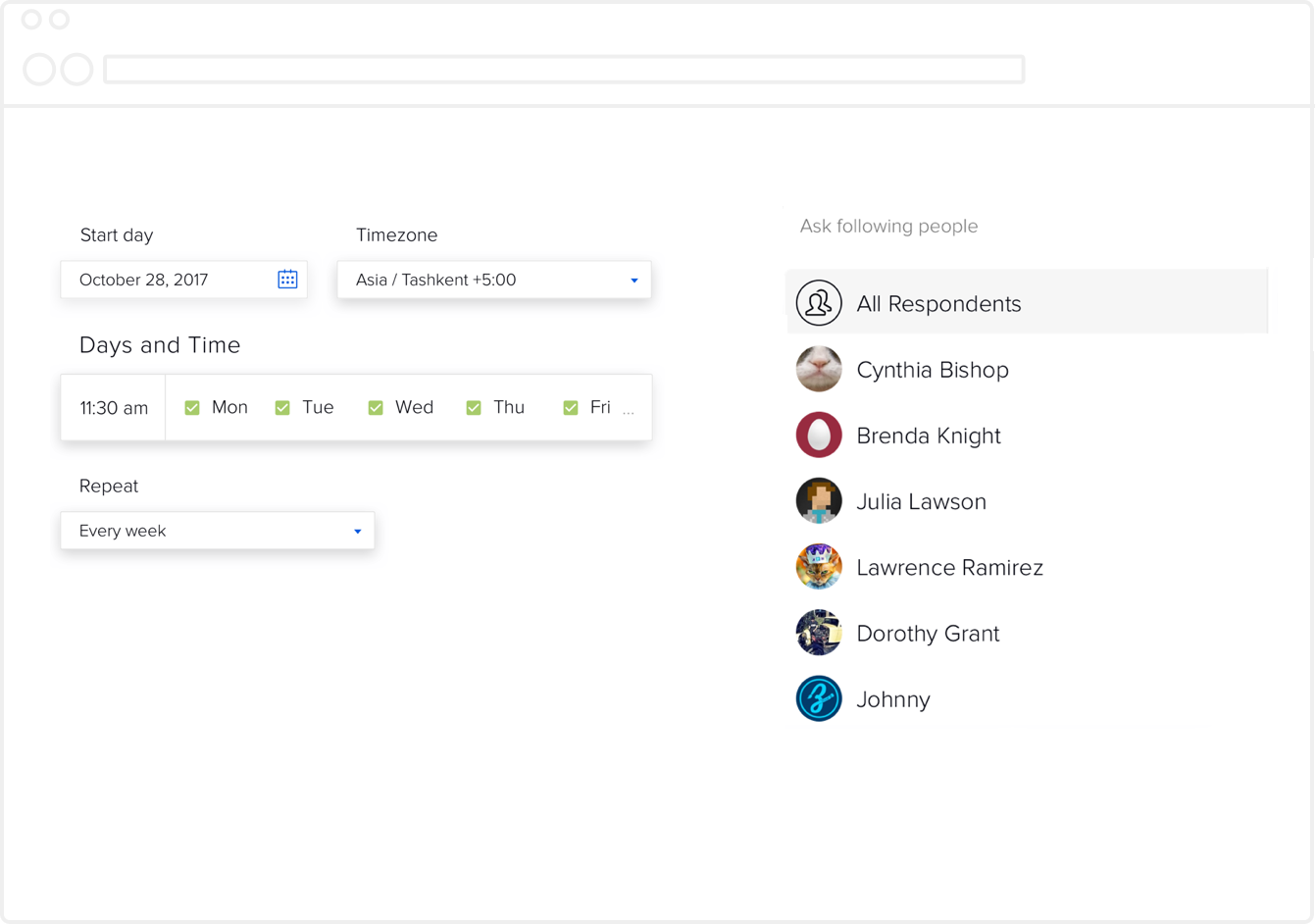
Task: Click Lawrence Ramirez's cat avatar
Action: [x=819, y=567]
